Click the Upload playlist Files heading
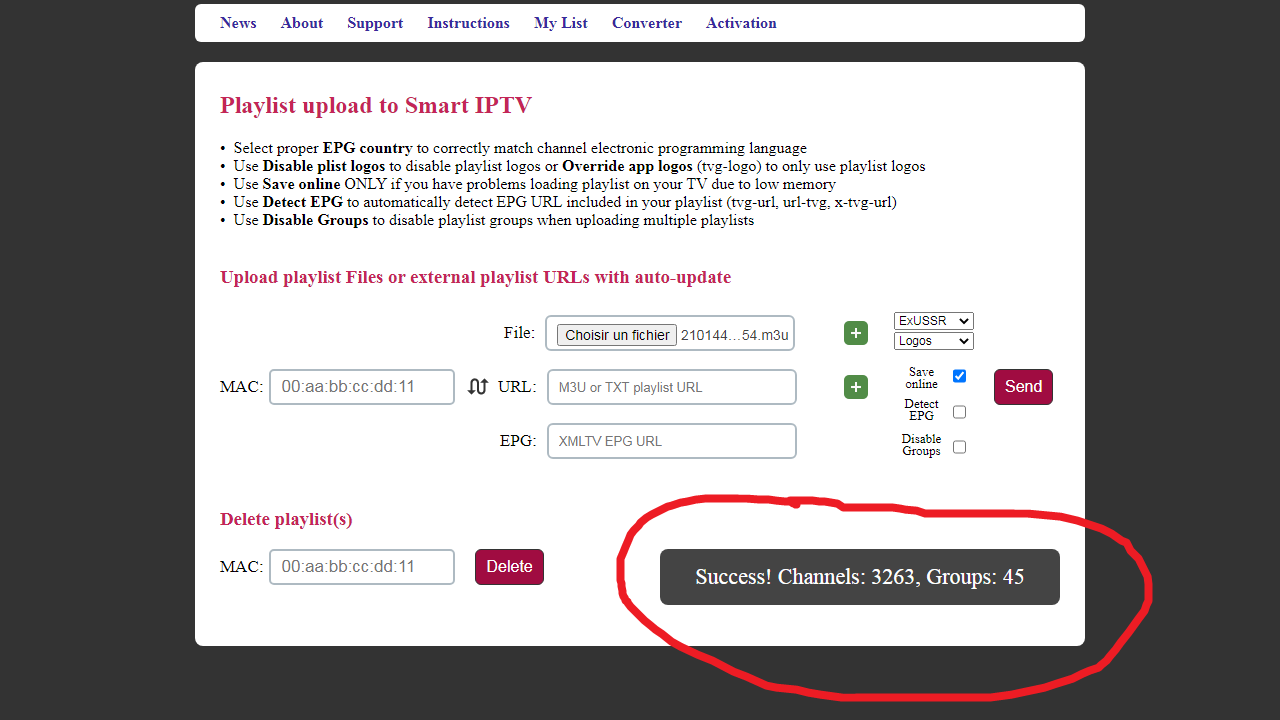This screenshot has height=720, width=1280. tap(476, 277)
